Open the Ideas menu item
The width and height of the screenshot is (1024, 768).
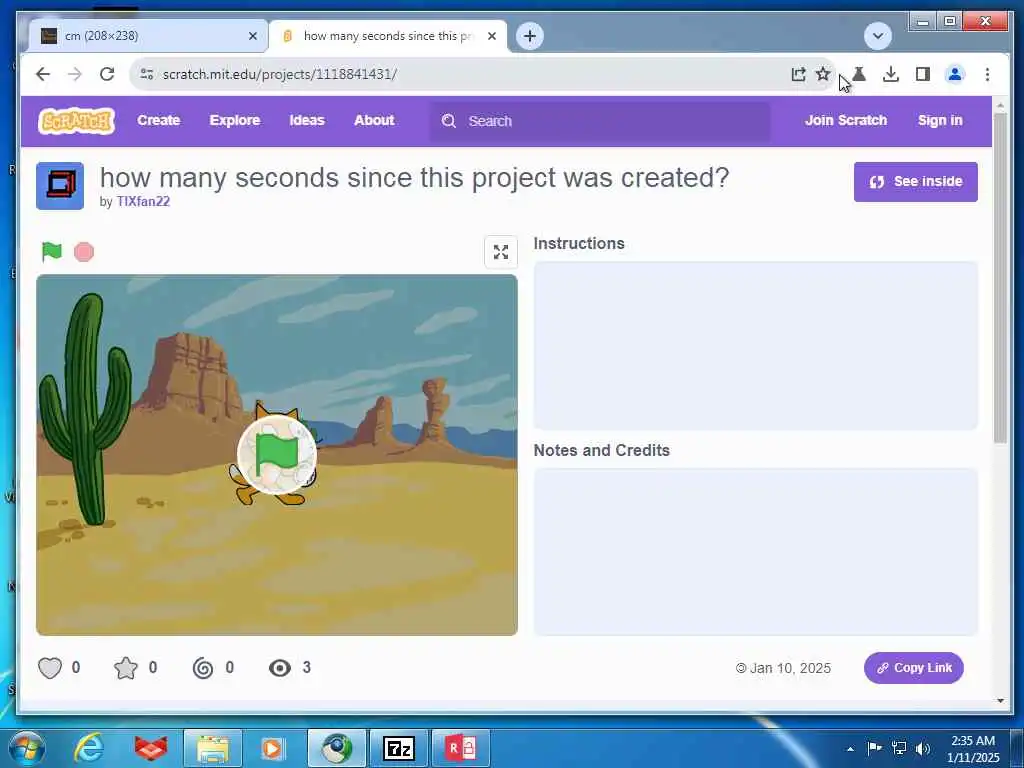(307, 120)
